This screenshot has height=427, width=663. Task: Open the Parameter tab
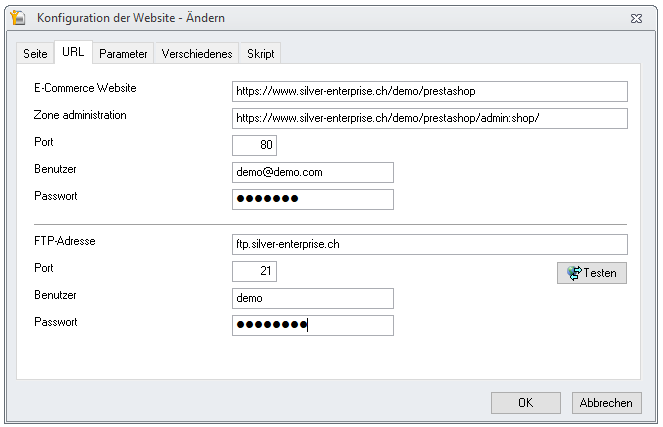point(123,54)
